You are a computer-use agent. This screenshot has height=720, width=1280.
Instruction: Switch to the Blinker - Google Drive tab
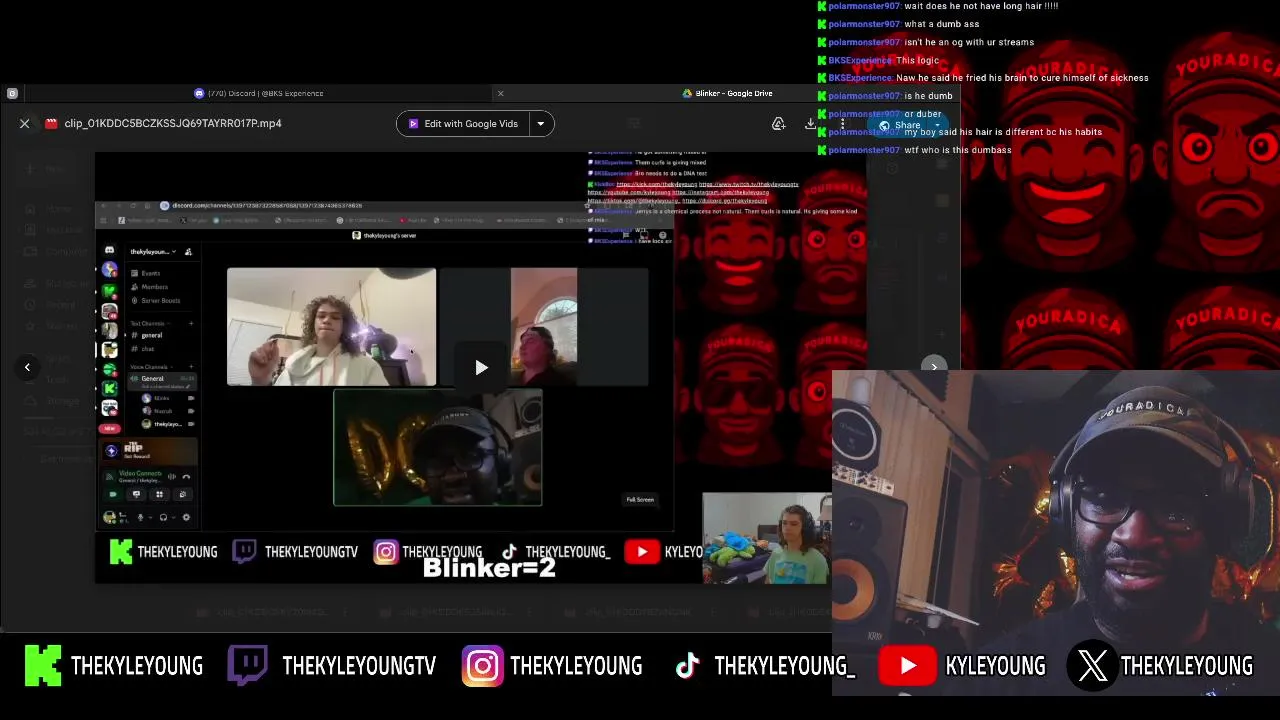(x=727, y=93)
